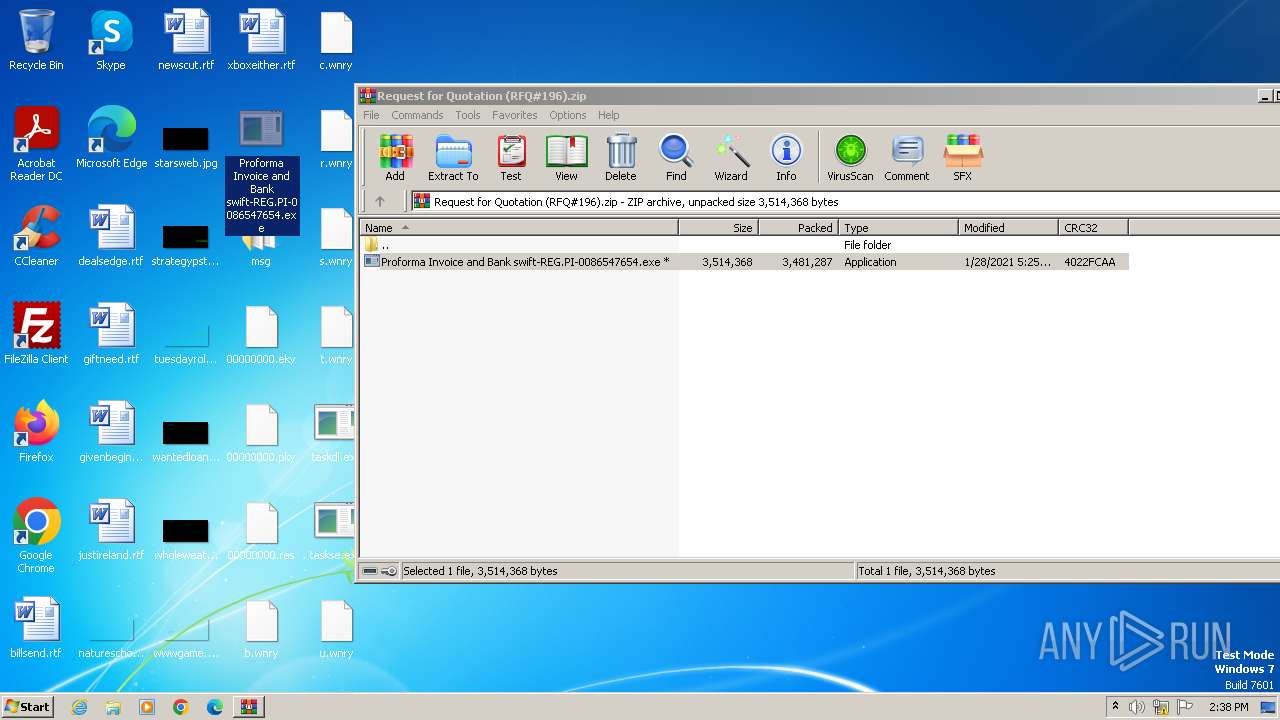Open the Find tool in WinRAR

pos(676,158)
